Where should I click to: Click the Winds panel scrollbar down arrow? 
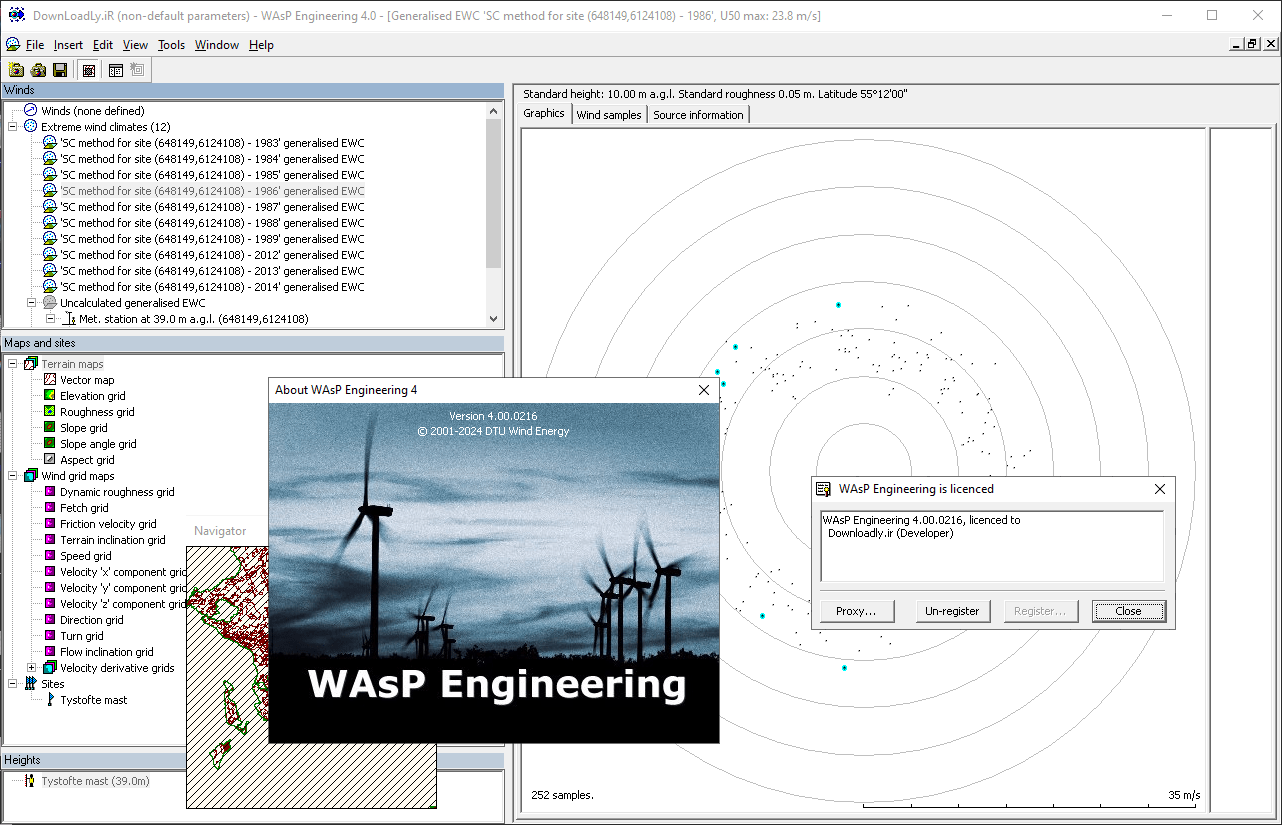click(x=493, y=319)
